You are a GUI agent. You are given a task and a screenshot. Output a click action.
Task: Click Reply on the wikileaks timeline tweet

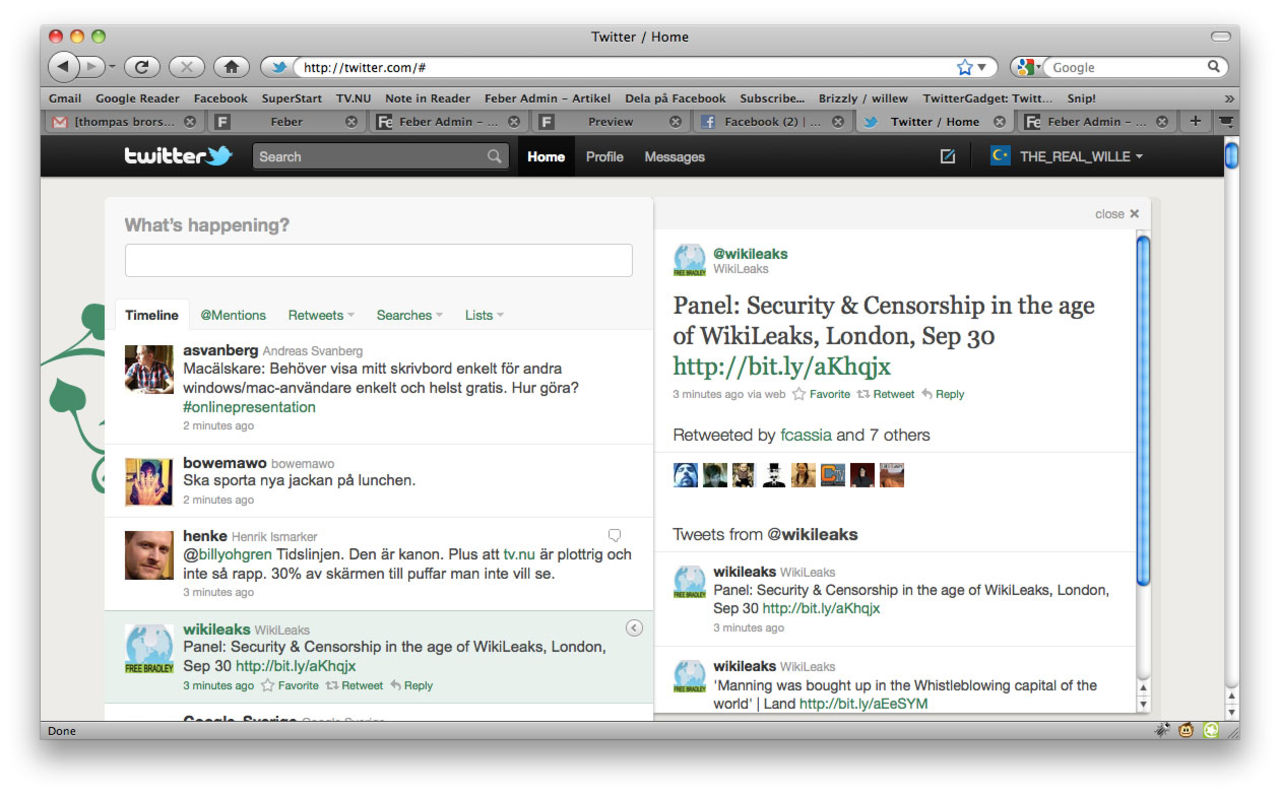point(411,685)
